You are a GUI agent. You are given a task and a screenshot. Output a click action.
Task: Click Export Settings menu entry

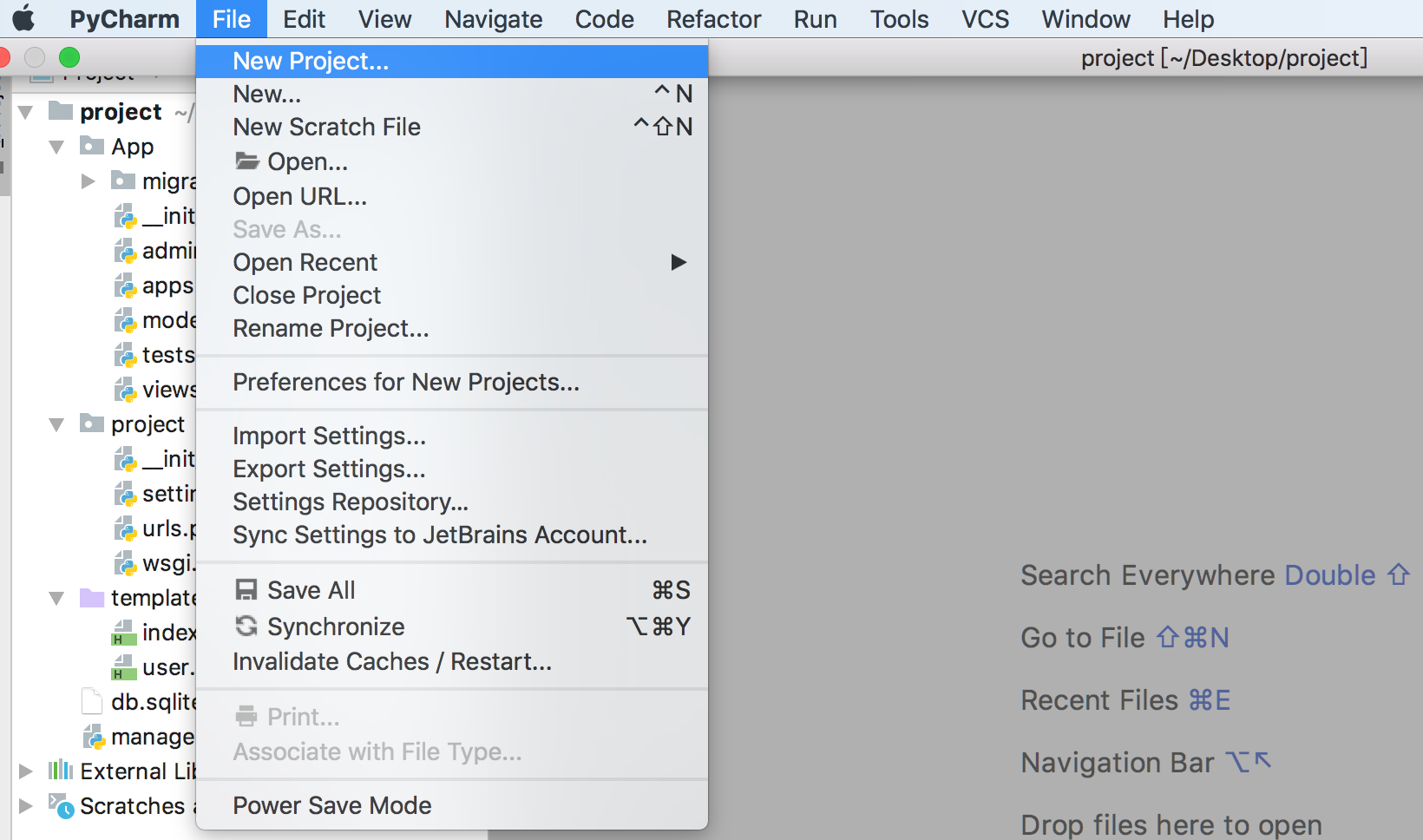[329, 469]
